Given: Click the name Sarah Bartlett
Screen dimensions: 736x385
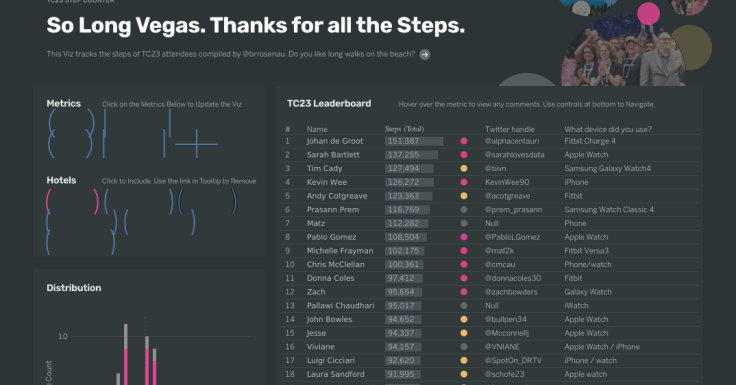Looking at the screenshot, I should point(333,154).
